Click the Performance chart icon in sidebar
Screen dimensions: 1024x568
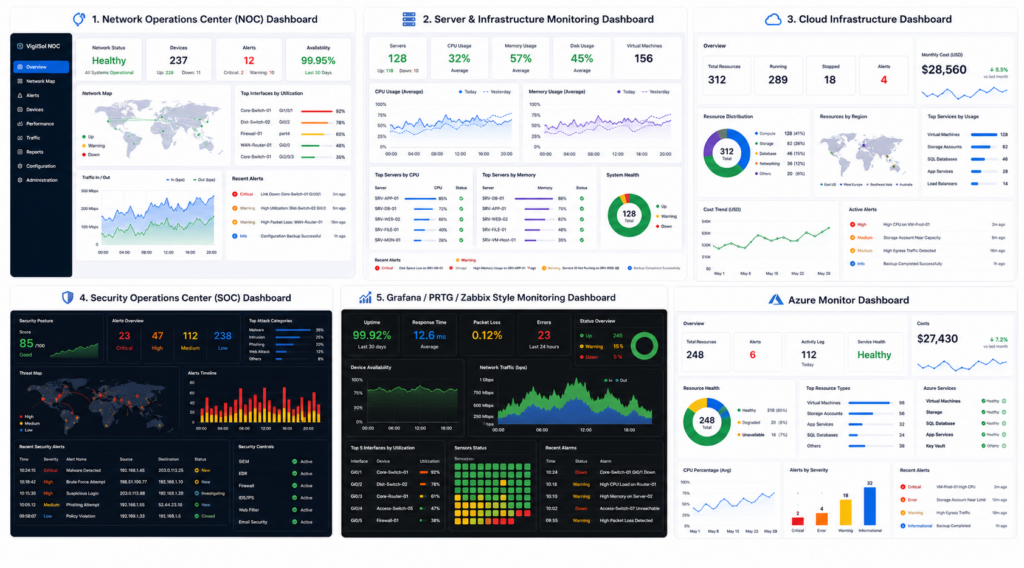(20, 123)
